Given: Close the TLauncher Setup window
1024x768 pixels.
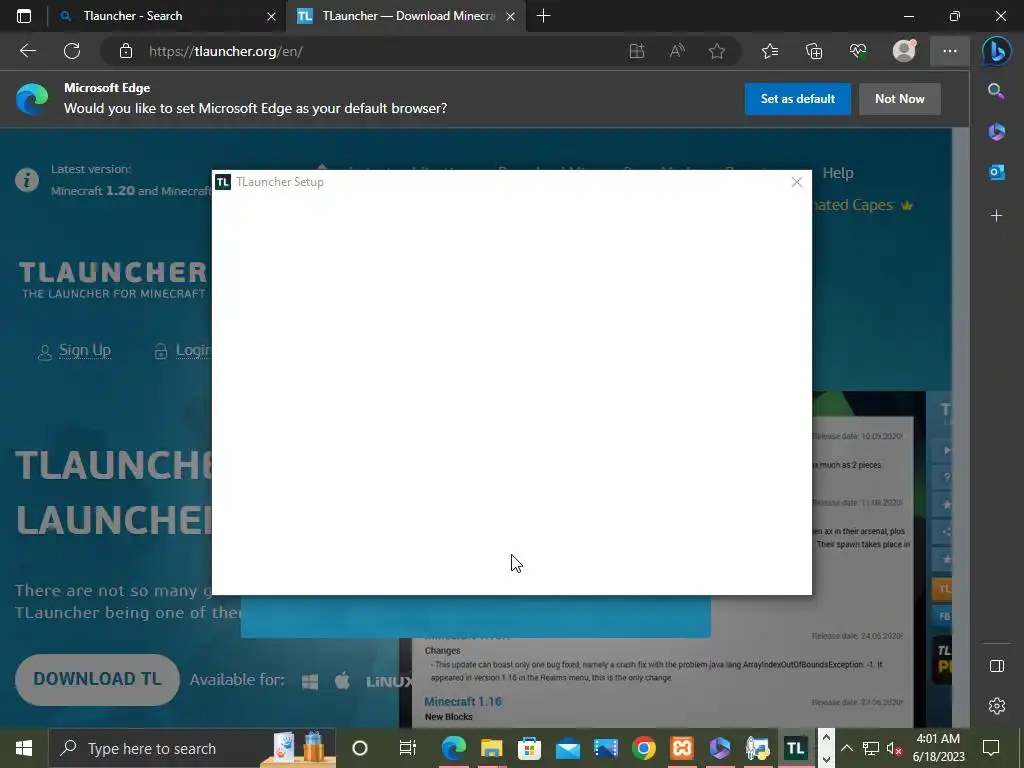Looking at the screenshot, I should (796, 182).
